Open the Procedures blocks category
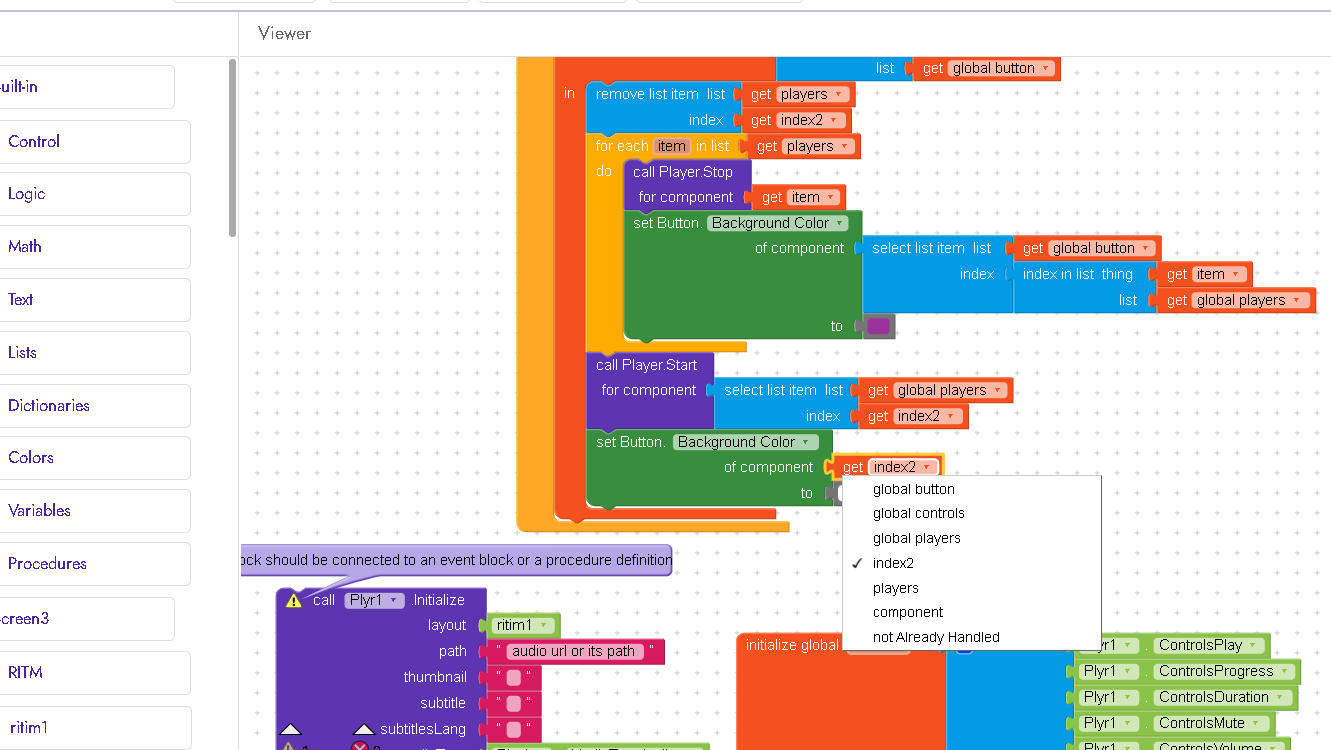The height and width of the screenshot is (750, 1331). [x=47, y=563]
